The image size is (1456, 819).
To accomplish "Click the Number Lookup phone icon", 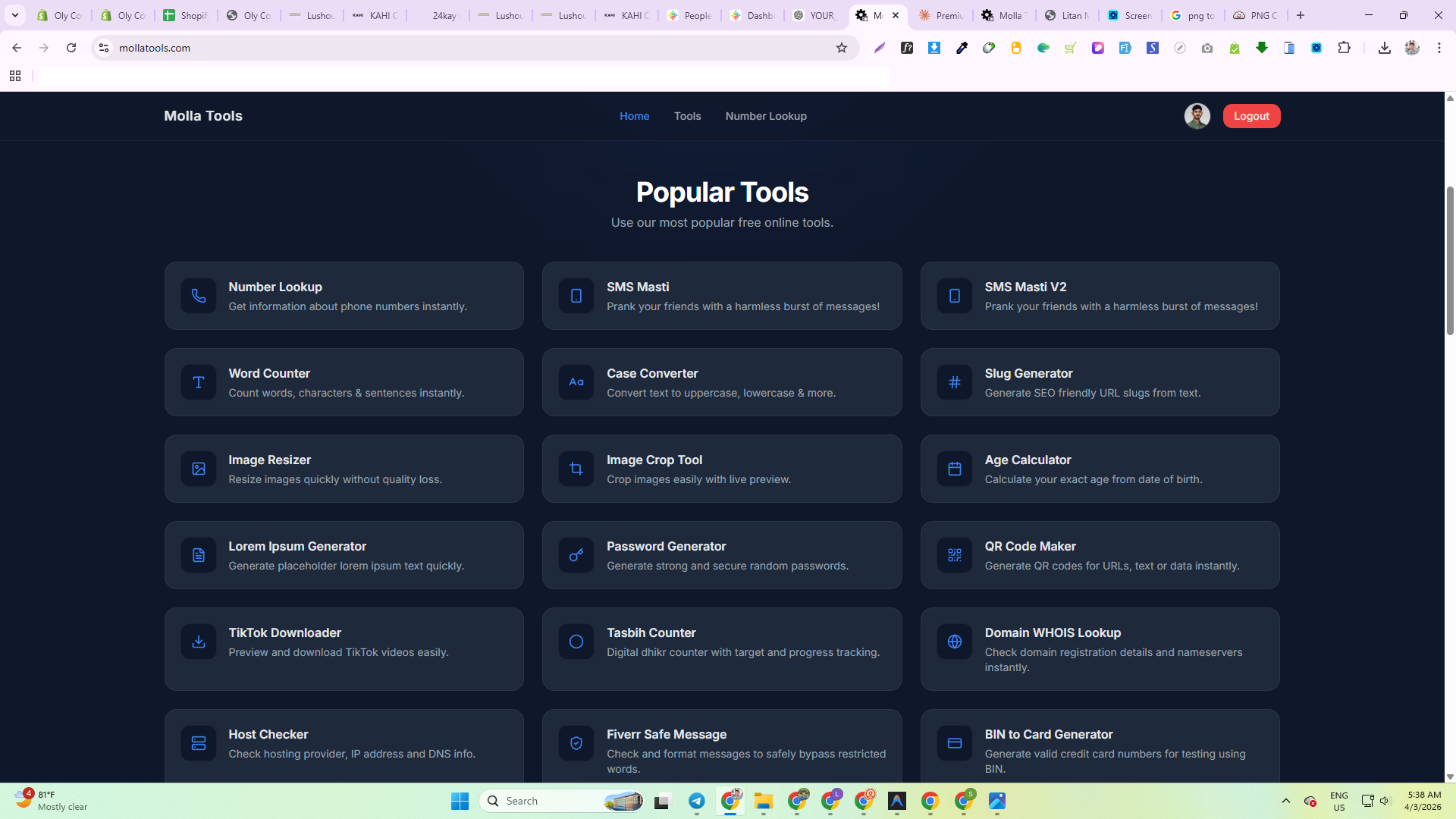I will click(x=198, y=296).
